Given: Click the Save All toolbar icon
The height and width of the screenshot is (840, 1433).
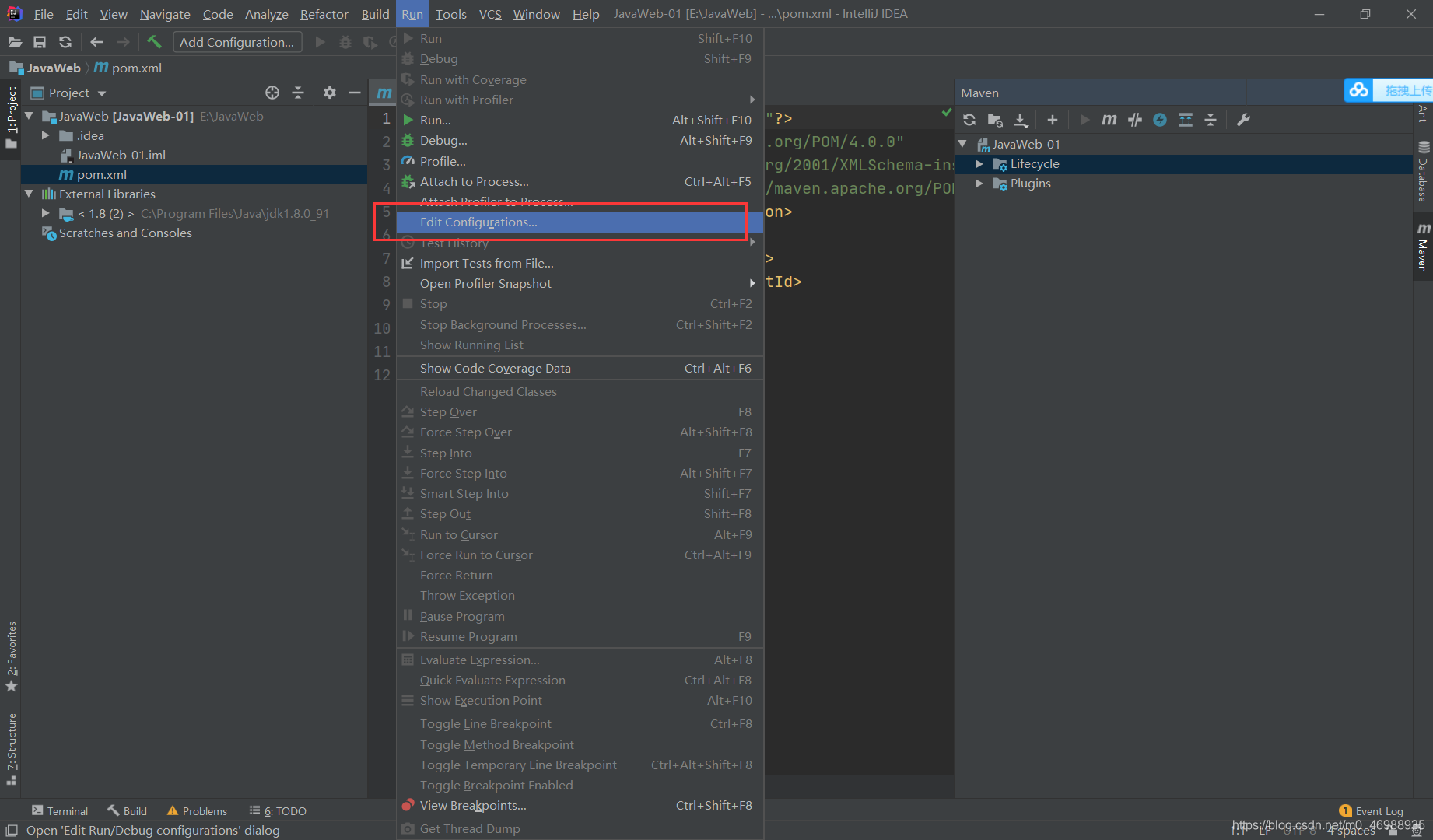Looking at the screenshot, I should 40,42.
